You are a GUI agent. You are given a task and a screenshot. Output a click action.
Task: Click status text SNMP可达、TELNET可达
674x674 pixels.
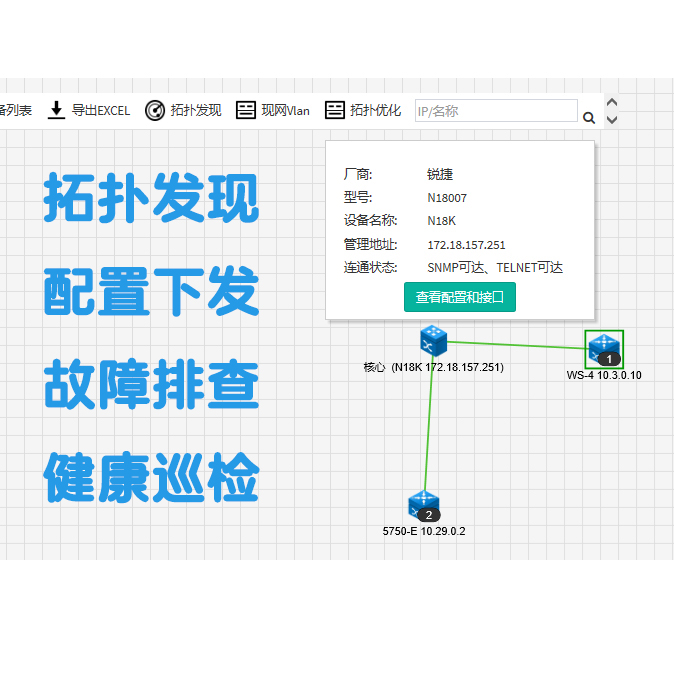coord(495,268)
